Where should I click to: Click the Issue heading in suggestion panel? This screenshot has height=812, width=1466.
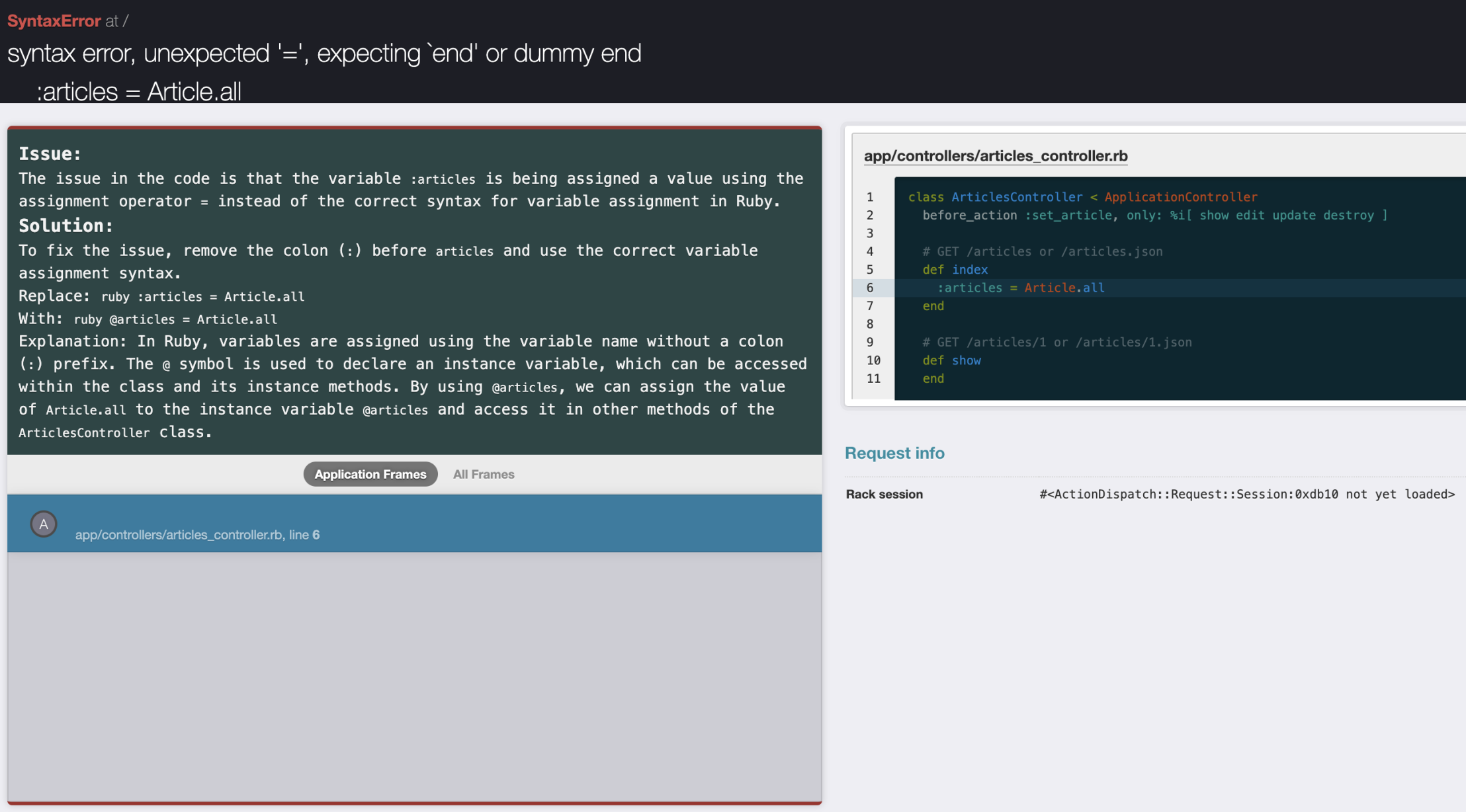(x=50, y=154)
